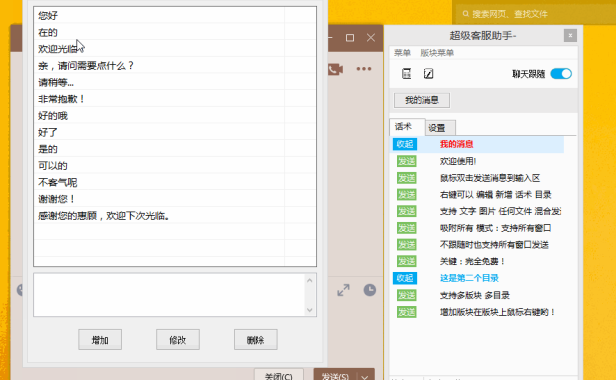The image size is (616, 380).
Task: Click the input box scroll down arrow
Action: coord(310,310)
